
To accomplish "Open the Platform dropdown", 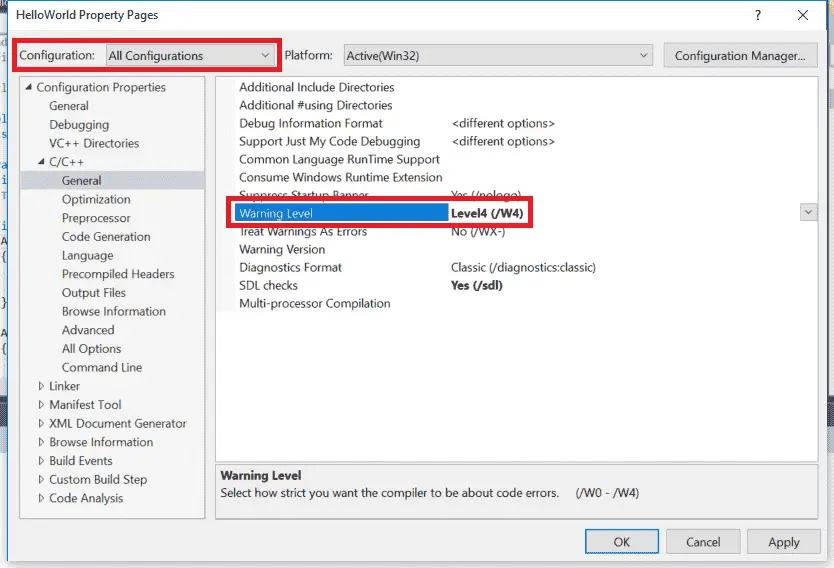I will (497, 56).
